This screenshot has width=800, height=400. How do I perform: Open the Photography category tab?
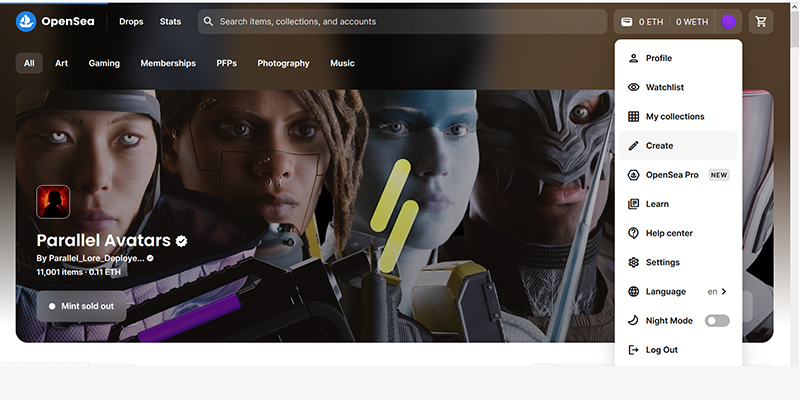pos(283,63)
